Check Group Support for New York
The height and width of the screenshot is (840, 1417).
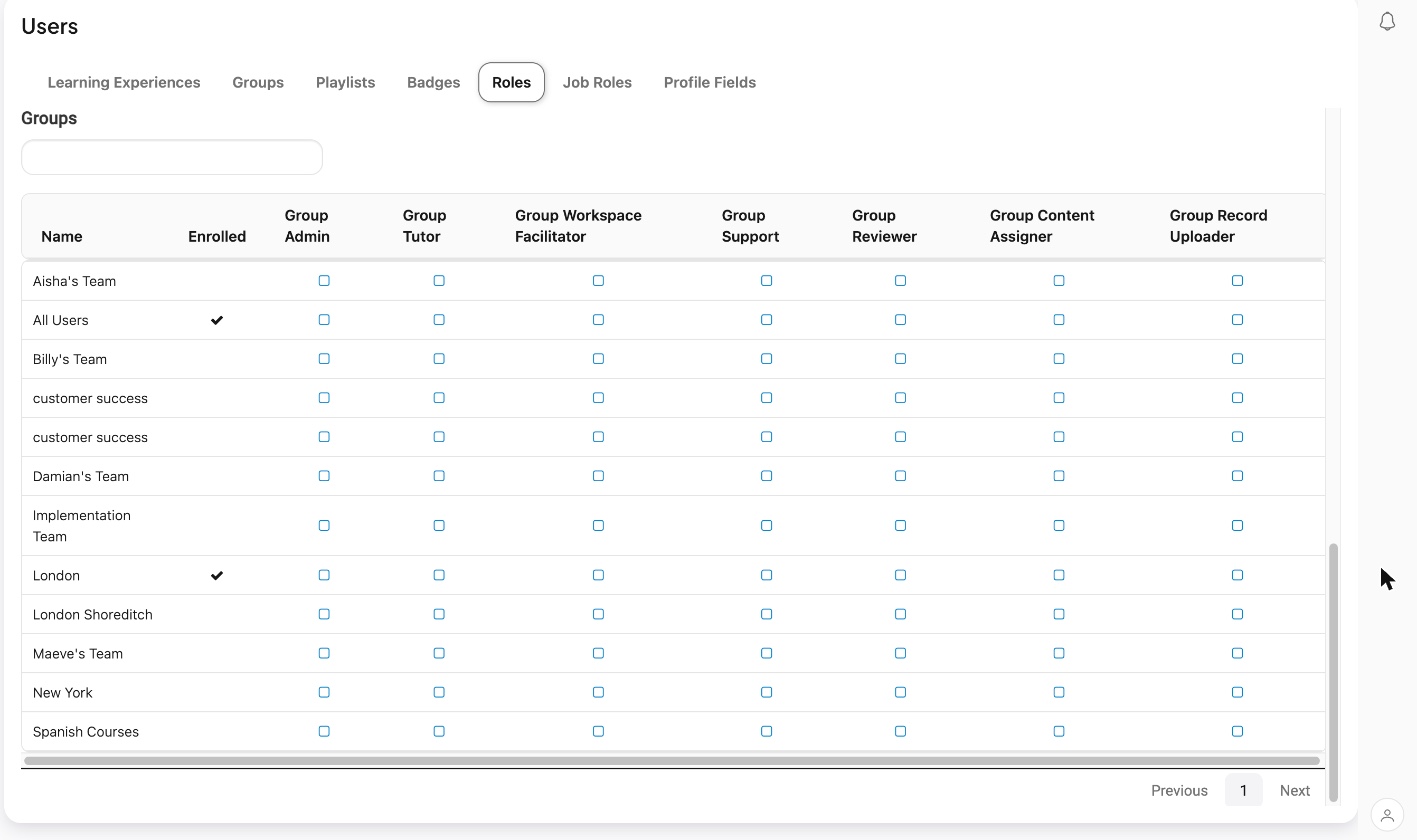tap(767, 692)
